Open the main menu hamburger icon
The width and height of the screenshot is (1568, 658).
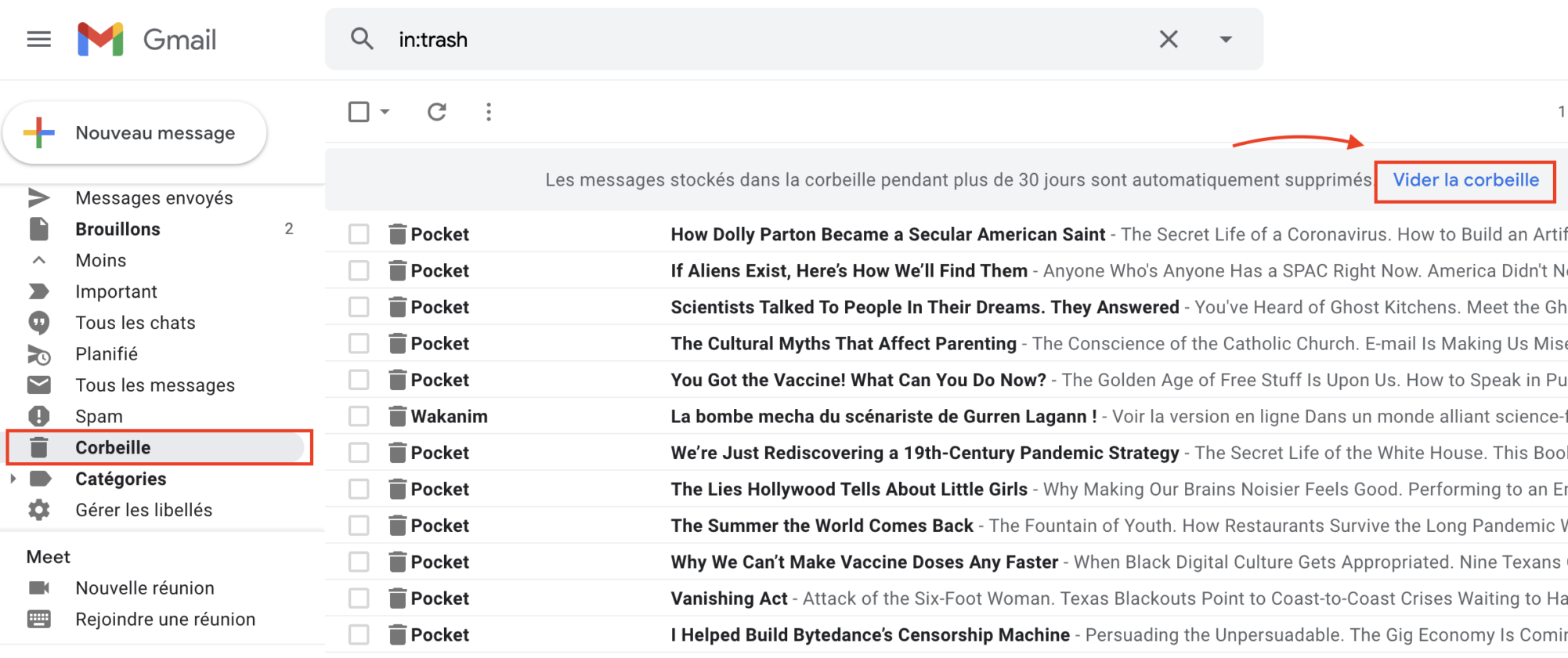[x=38, y=39]
